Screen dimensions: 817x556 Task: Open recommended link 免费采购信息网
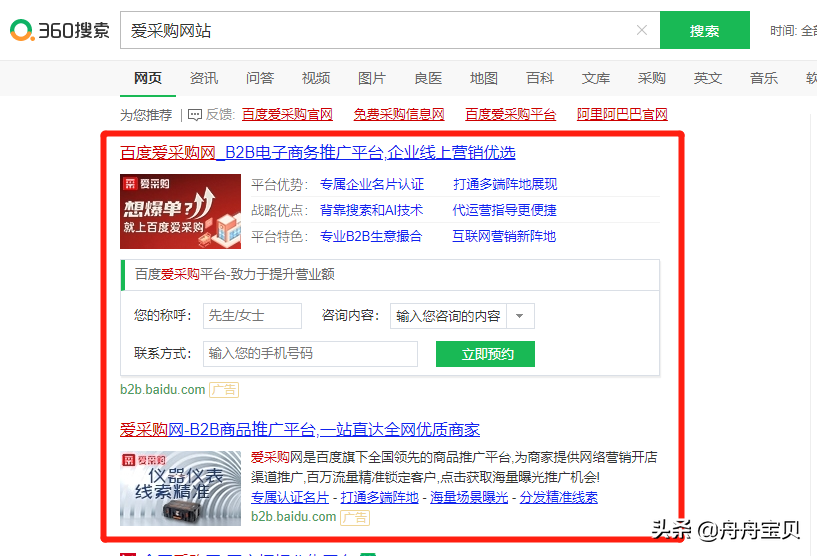click(399, 114)
